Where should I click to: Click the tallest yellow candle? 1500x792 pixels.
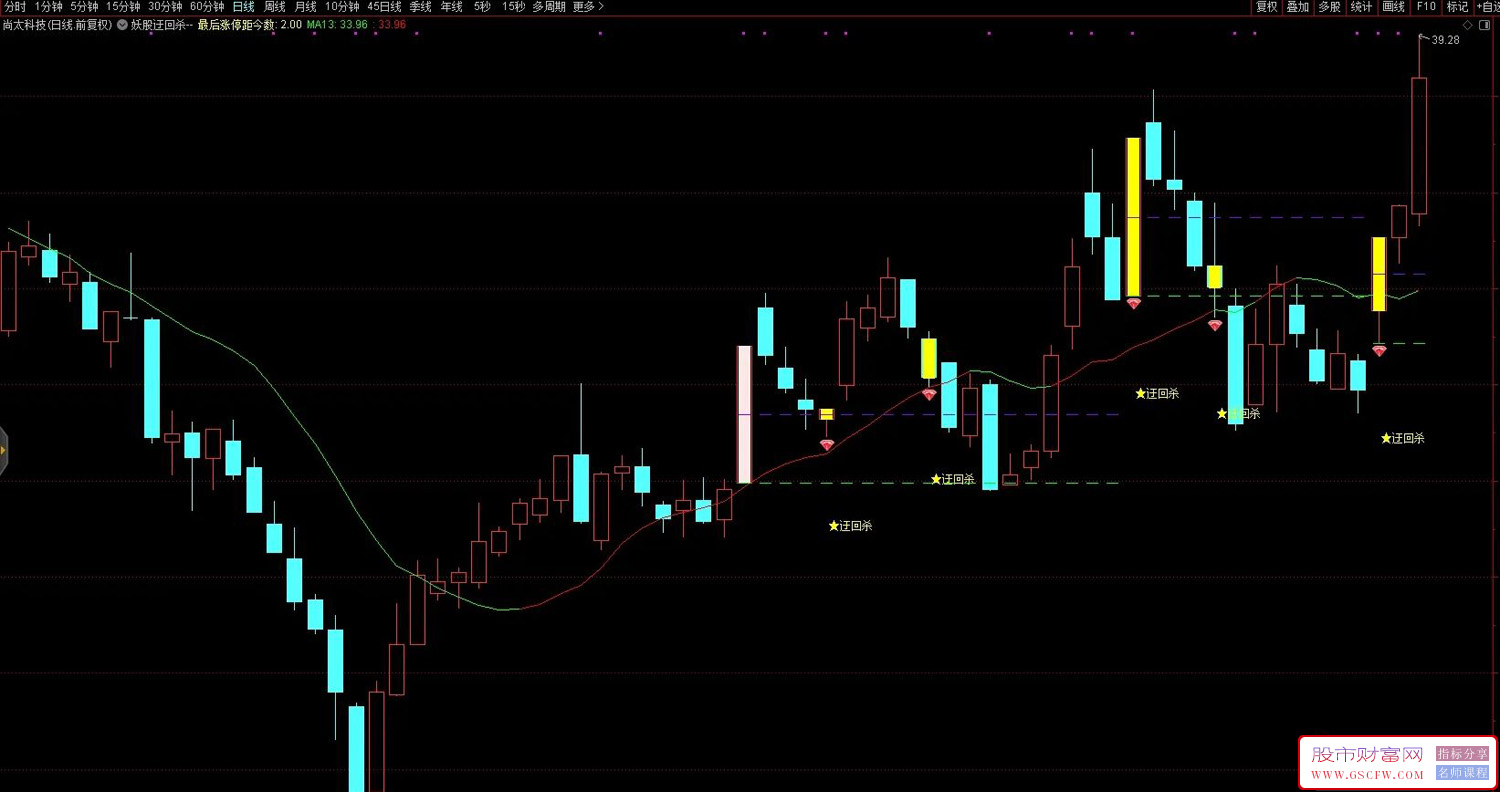tap(1133, 217)
